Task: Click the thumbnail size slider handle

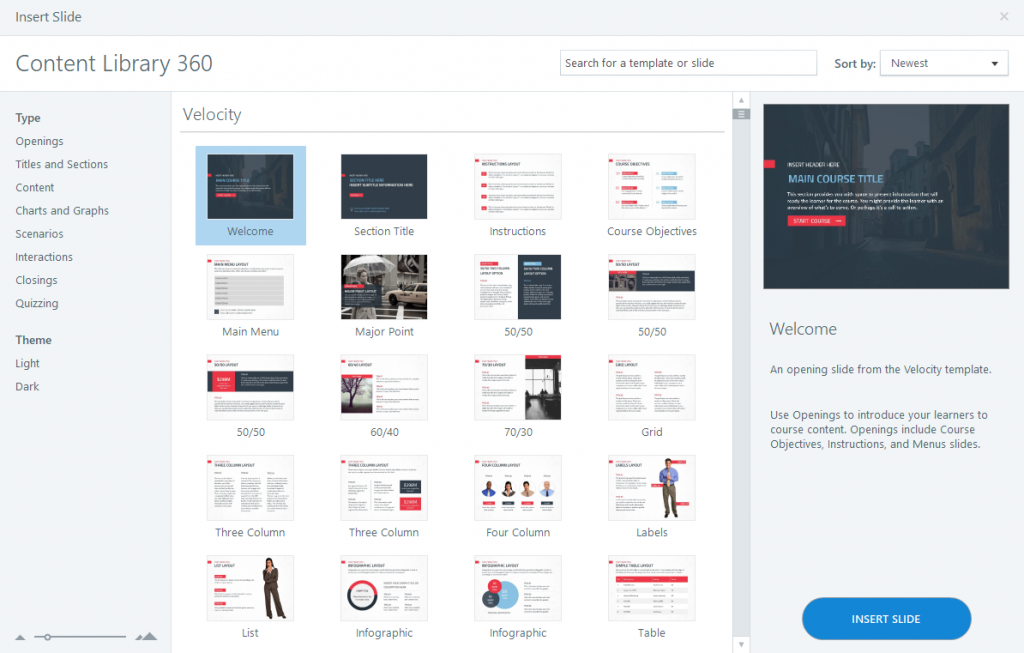Action: pos(47,637)
